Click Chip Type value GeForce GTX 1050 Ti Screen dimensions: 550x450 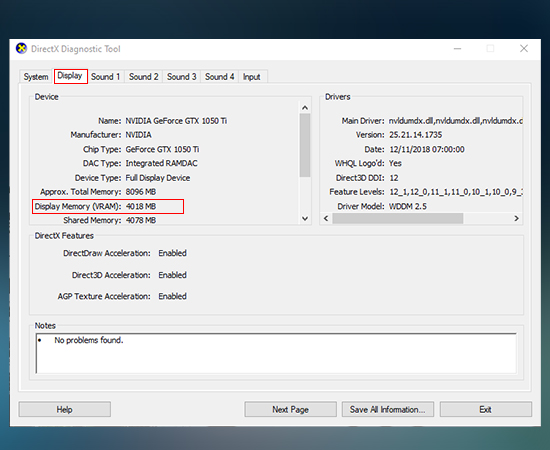pos(162,149)
